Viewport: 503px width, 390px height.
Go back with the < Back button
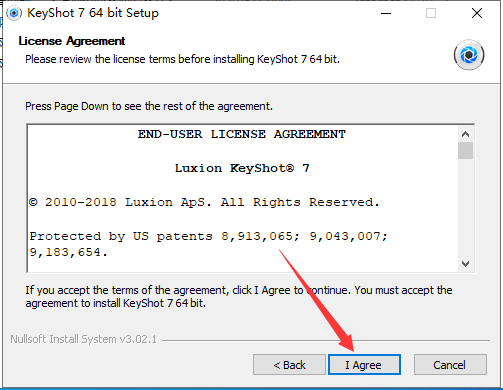tap(289, 365)
